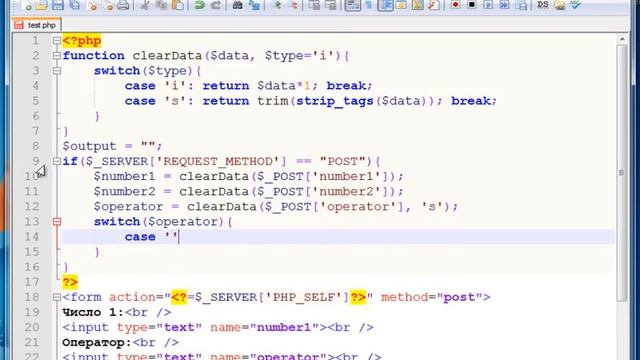Click line number 5 in the margin
This screenshot has width=640, height=360.
36,101
